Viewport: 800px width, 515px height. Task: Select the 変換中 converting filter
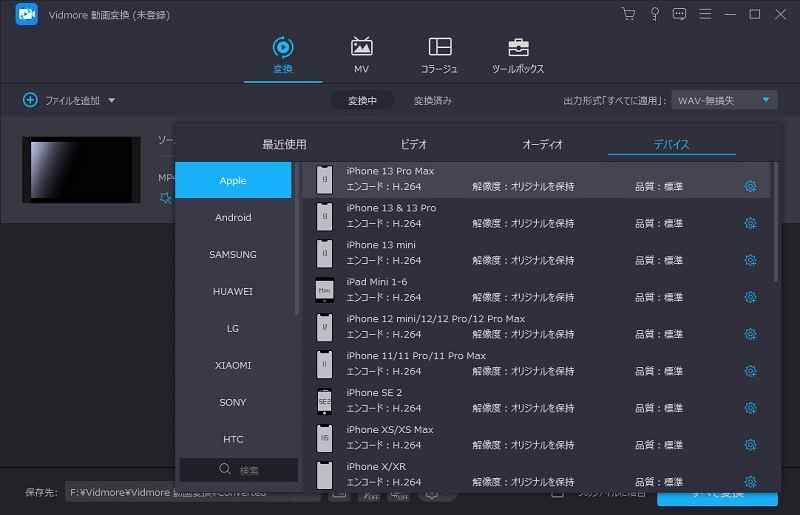[362, 101]
